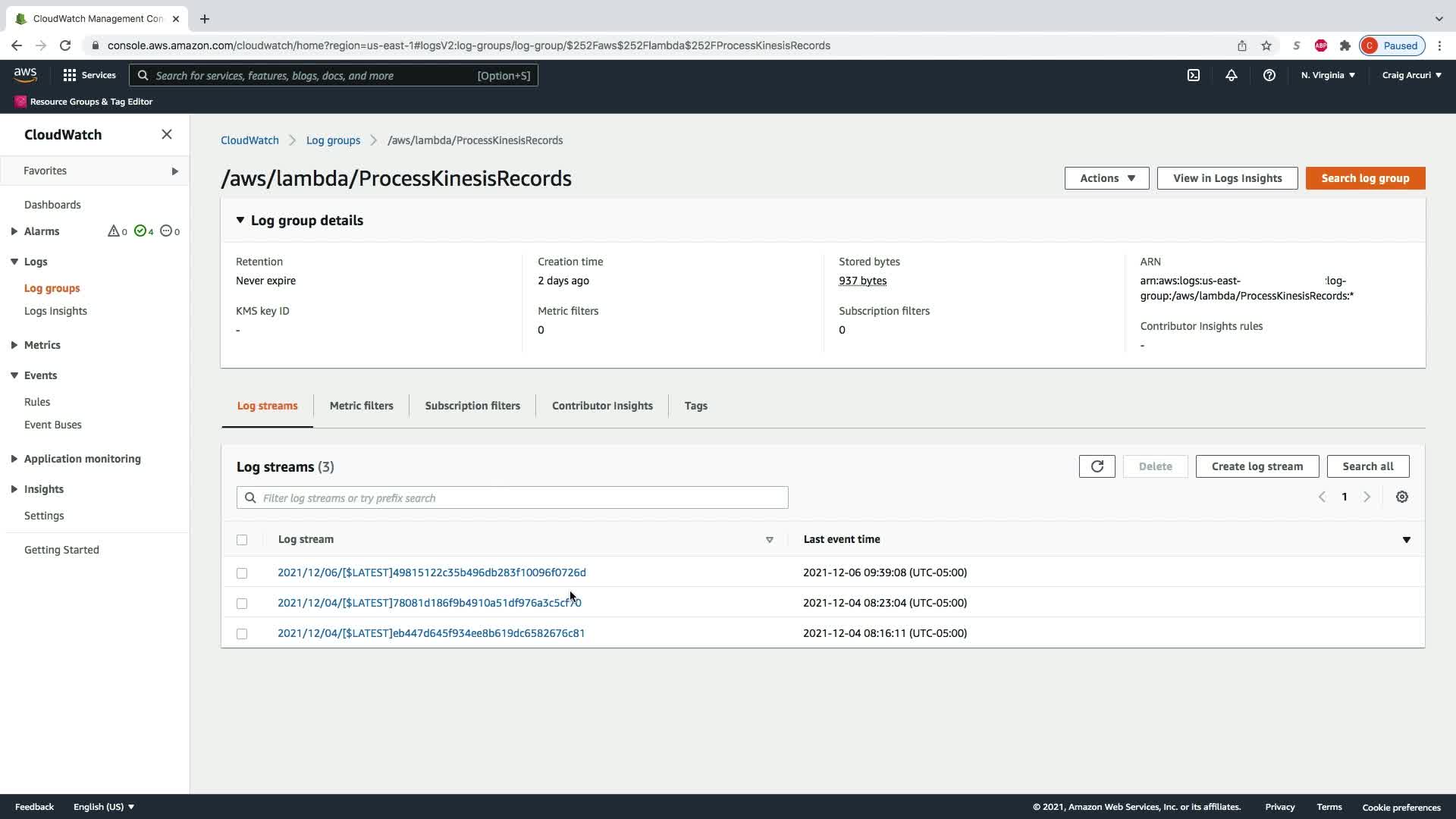Image resolution: width=1456 pixels, height=819 pixels.
Task: Open the N. Virginia region selector
Action: [1328, 75]
